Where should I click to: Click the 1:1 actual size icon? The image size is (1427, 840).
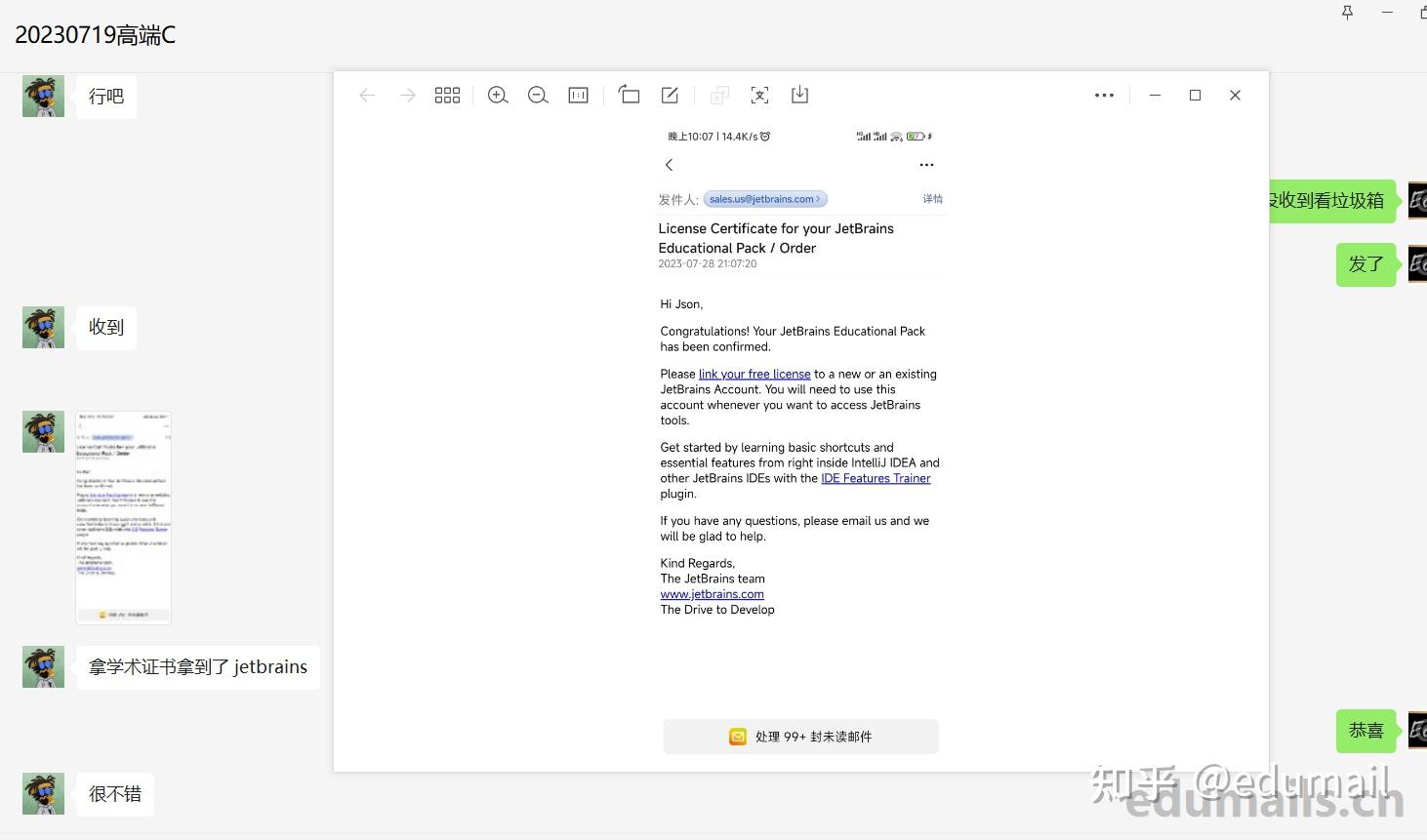click(x=578, y=95)
